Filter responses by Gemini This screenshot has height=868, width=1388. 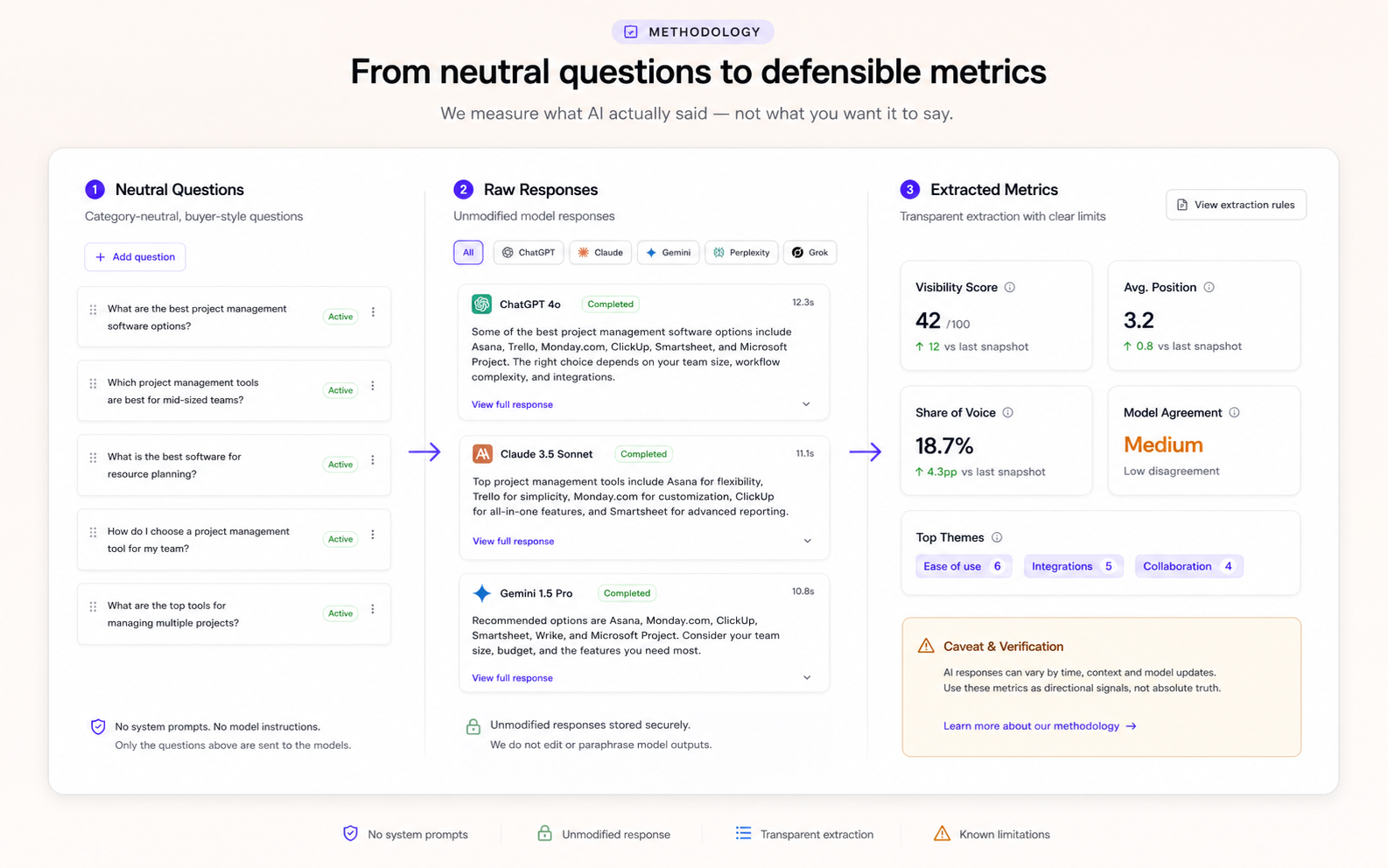pos(669,252)
